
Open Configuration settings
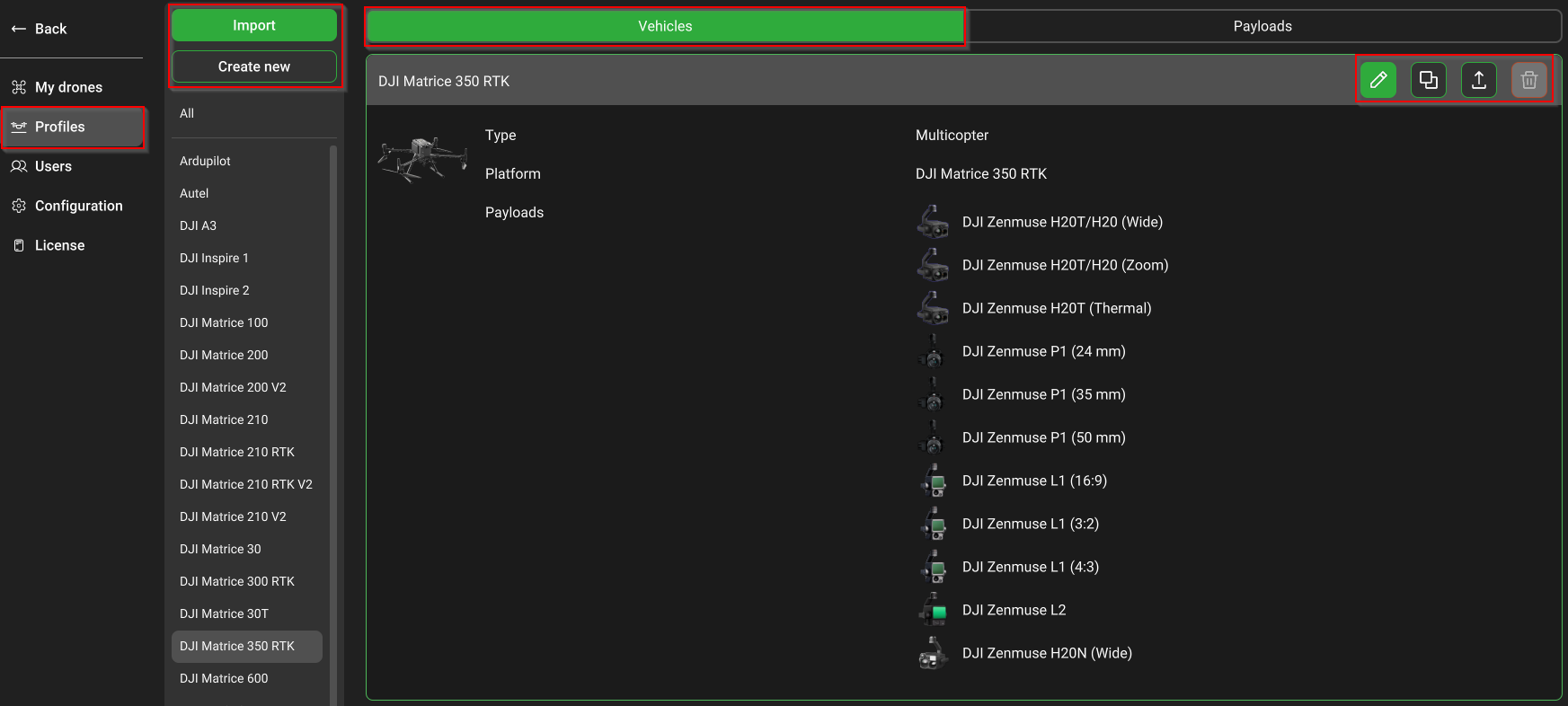78,206
